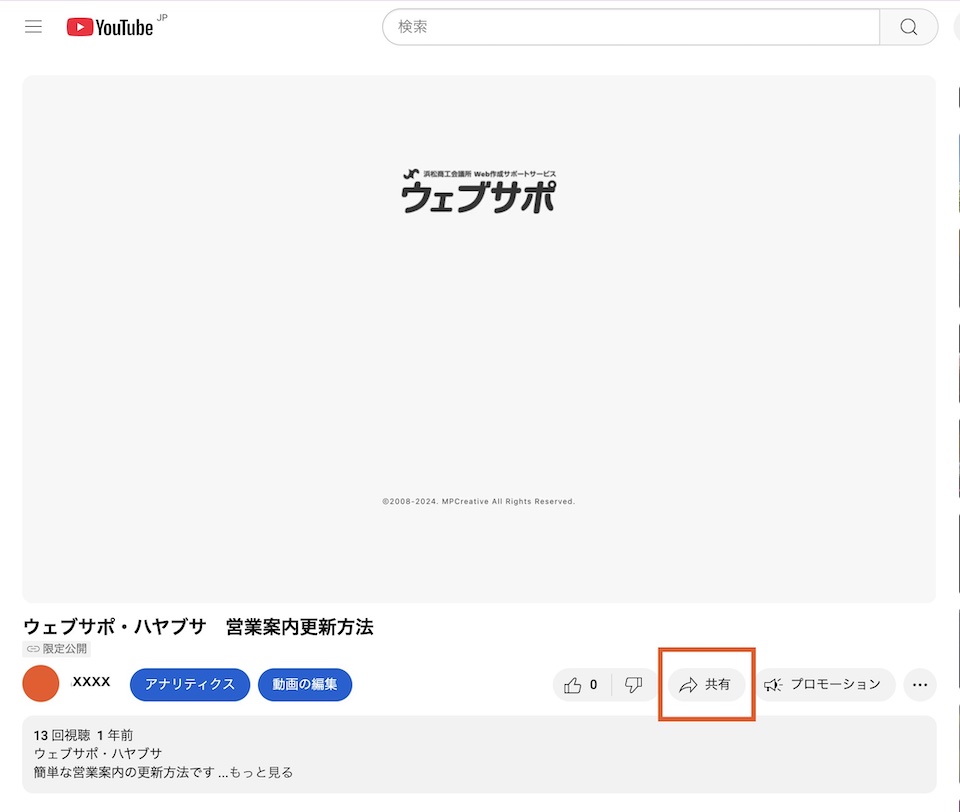This screenshot has width=960, height=812.
Task: Click the 動画の編集 button
Action: pyautogui.click(x=305, y=685)
